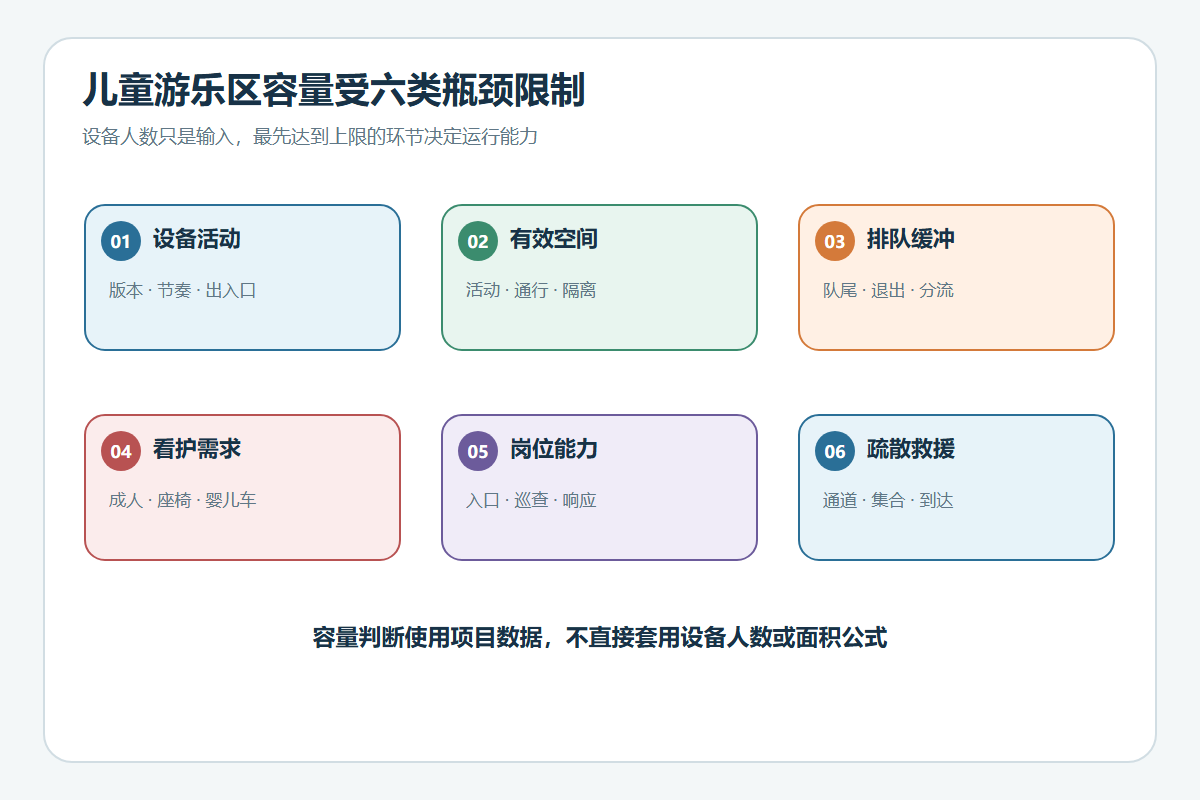Image resolution: width=1200 pixels, height=800 pixels.
Task: Click the 05 number badge
Action: click(478, 451)
